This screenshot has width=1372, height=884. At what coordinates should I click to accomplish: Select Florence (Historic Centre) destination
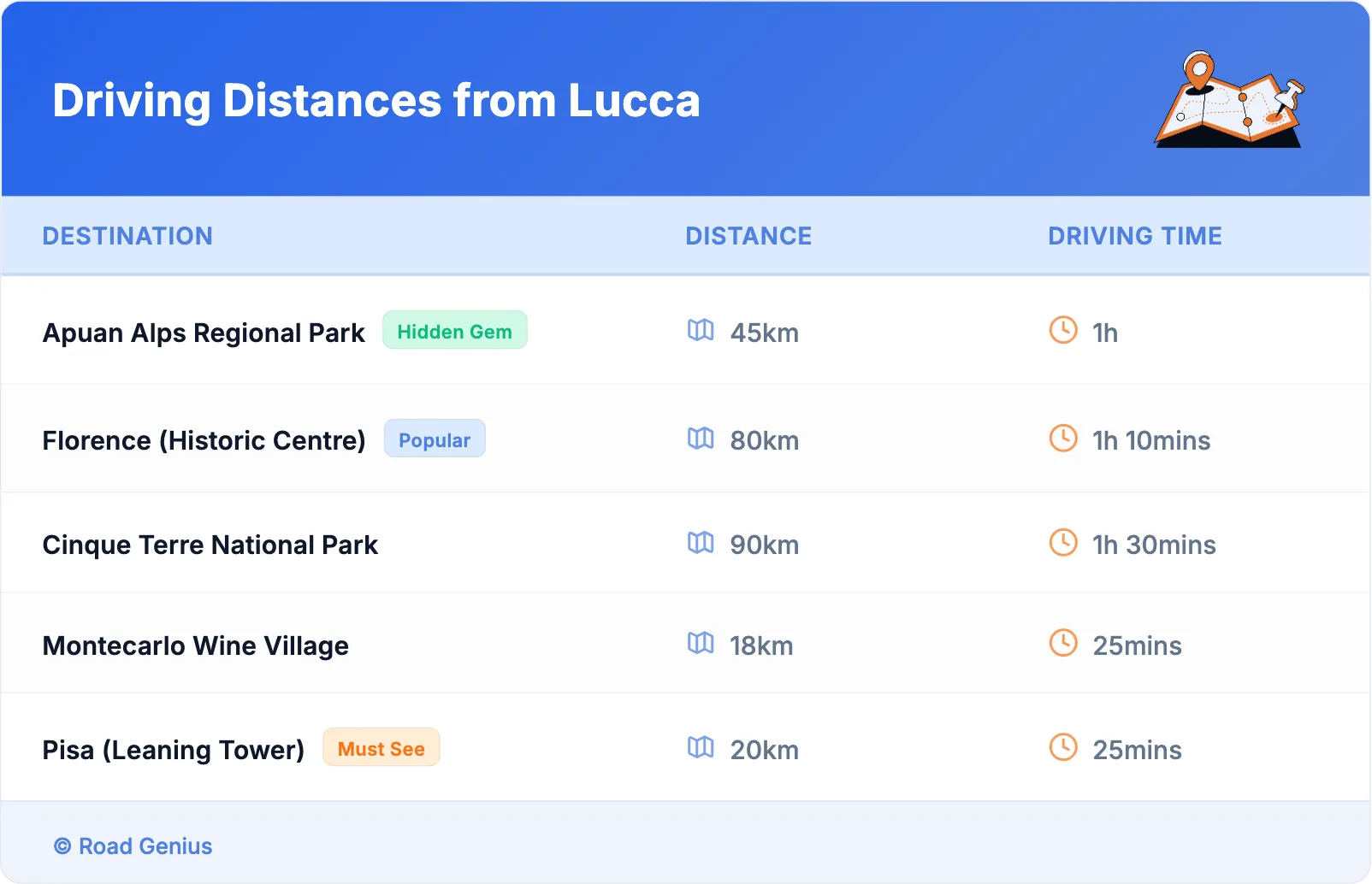click(204, 440)
